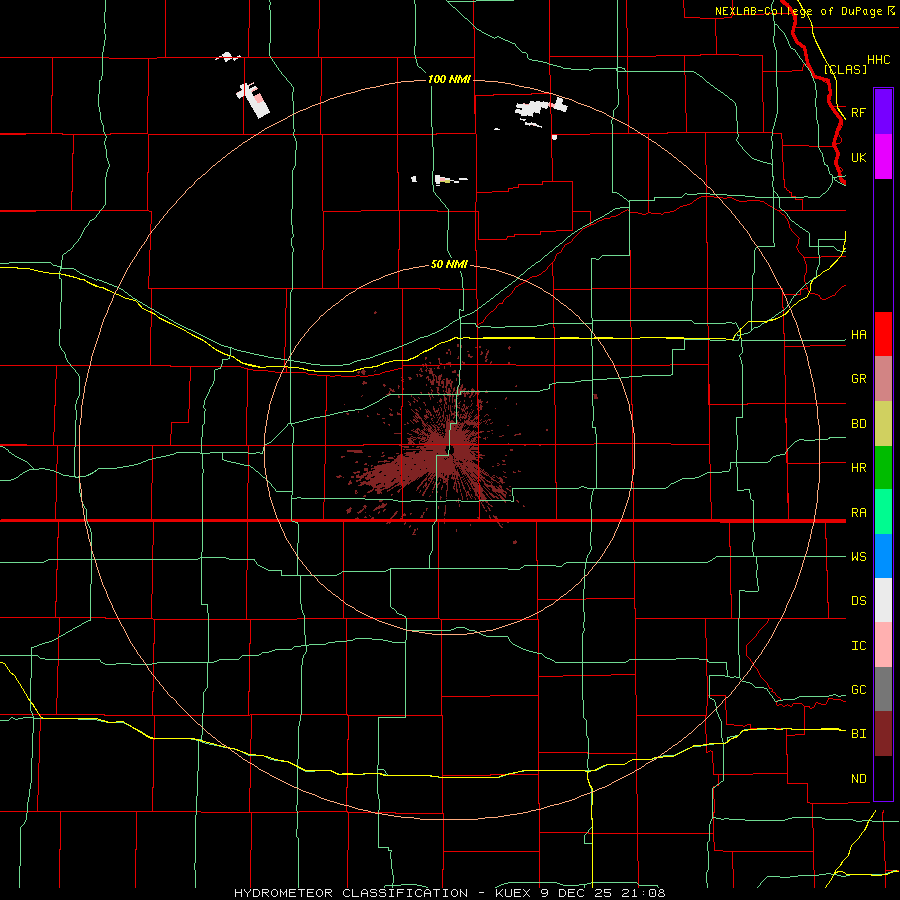Click the DS white legend swatch
This screenshot has width=900, height=900.
click(x=883, y=600)
